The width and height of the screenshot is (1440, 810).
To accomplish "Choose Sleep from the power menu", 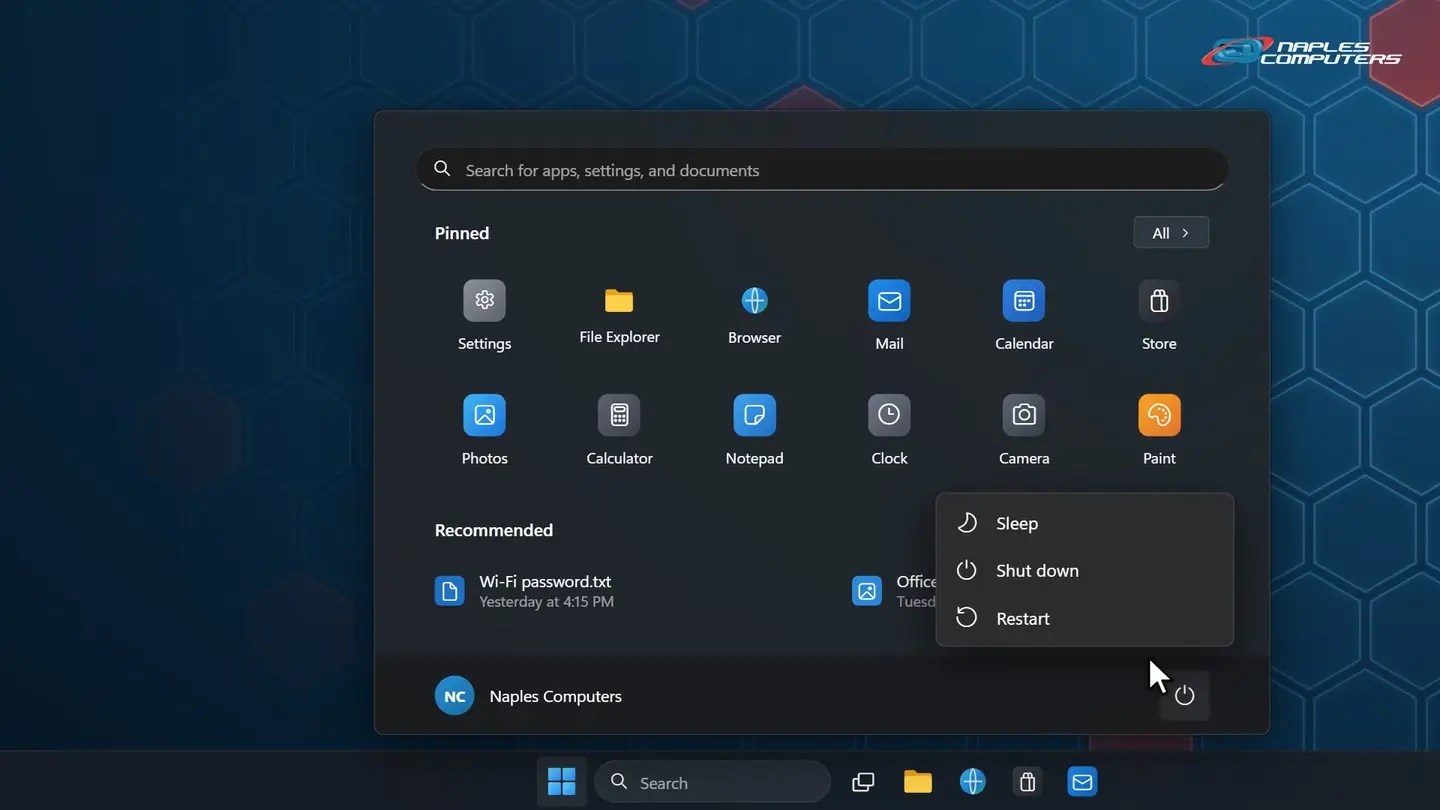I will click(1085, 523).
